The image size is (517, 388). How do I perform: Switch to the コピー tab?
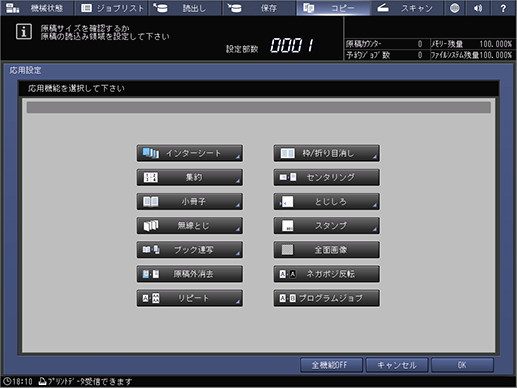(x=333, y=8)
